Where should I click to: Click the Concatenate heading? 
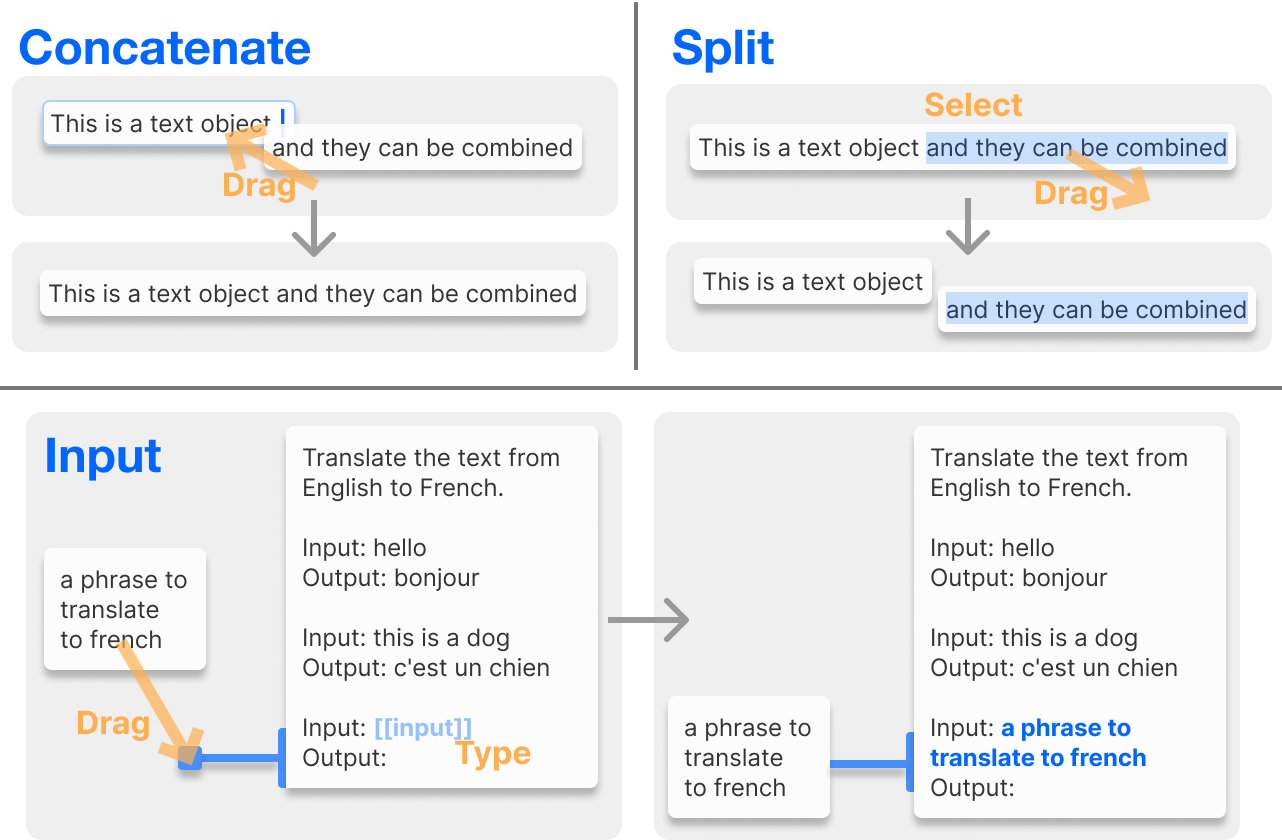(165, 47)
